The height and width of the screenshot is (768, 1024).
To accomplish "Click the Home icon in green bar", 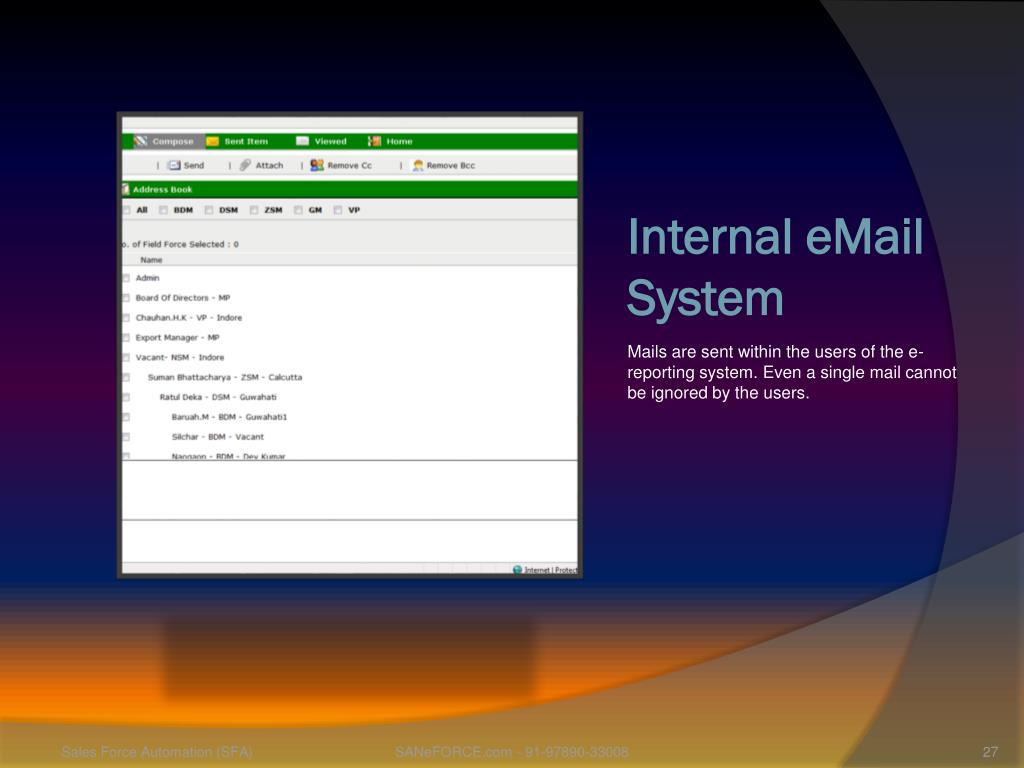I will (x=374, y=141).
